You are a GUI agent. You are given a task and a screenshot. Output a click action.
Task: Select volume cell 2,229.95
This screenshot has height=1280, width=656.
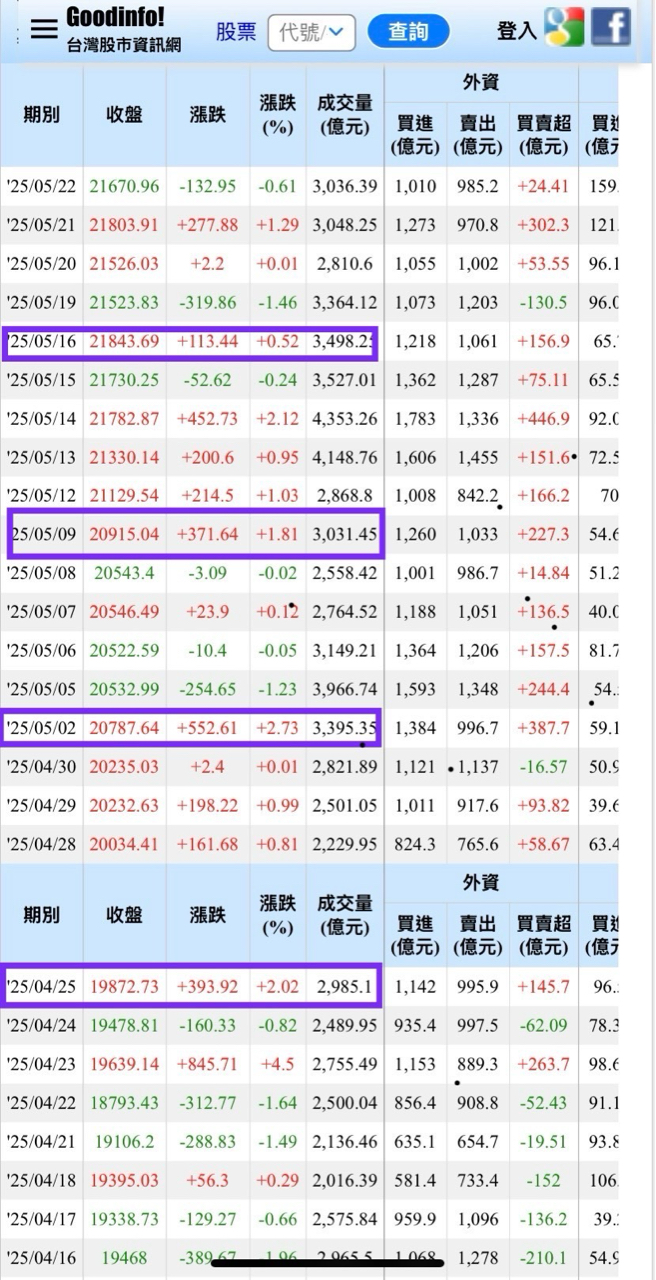click(x=345, y=845)
